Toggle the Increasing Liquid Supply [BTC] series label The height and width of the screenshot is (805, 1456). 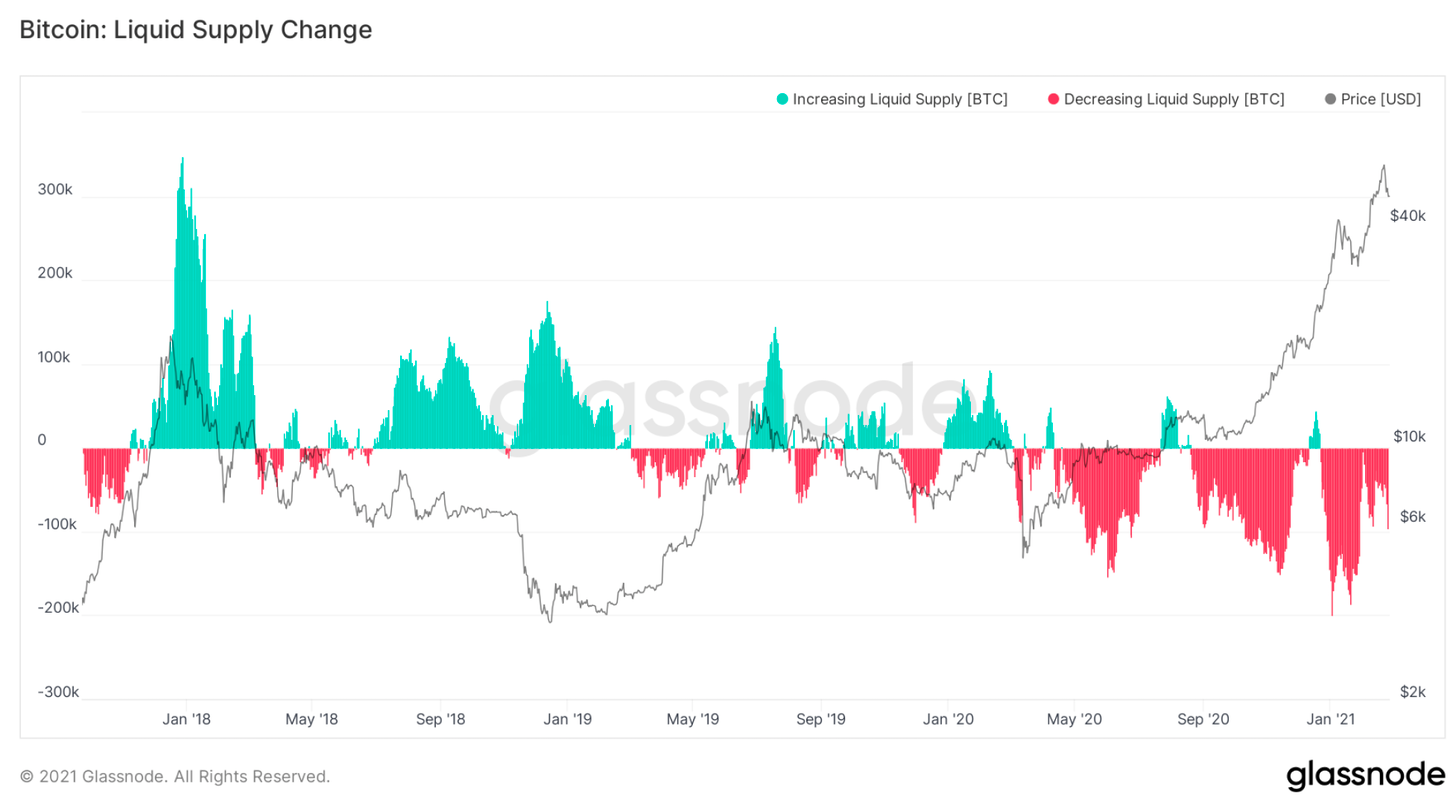click(x=900, y=99)
